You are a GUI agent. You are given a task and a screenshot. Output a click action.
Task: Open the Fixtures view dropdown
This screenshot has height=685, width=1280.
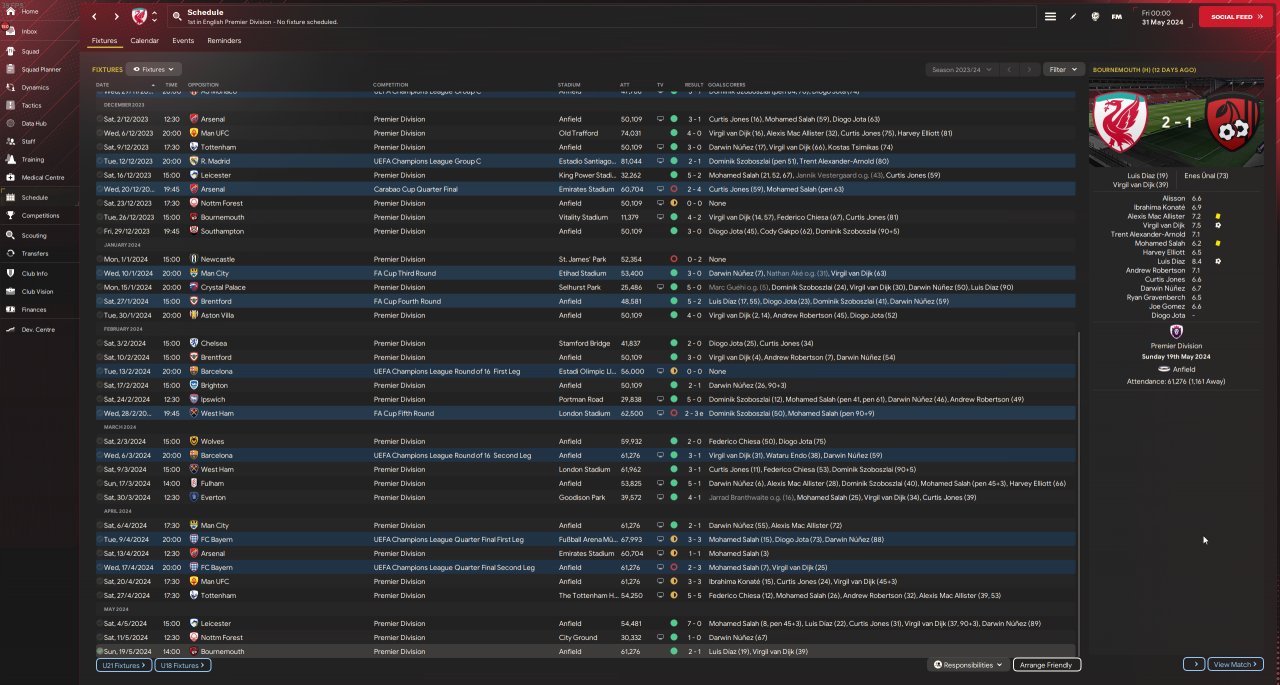pos(155,69)
